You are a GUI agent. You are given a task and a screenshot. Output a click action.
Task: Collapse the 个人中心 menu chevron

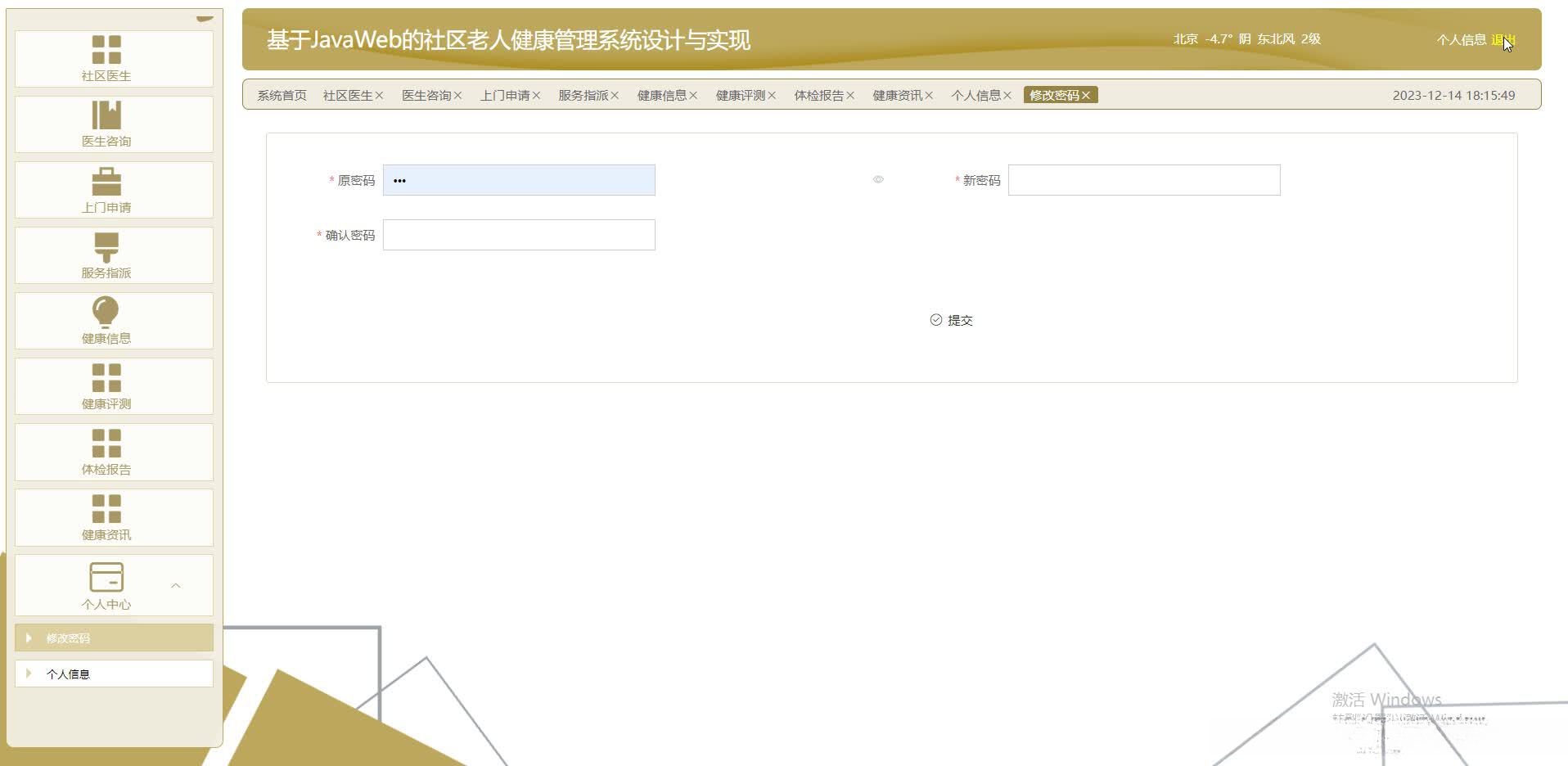176,585
